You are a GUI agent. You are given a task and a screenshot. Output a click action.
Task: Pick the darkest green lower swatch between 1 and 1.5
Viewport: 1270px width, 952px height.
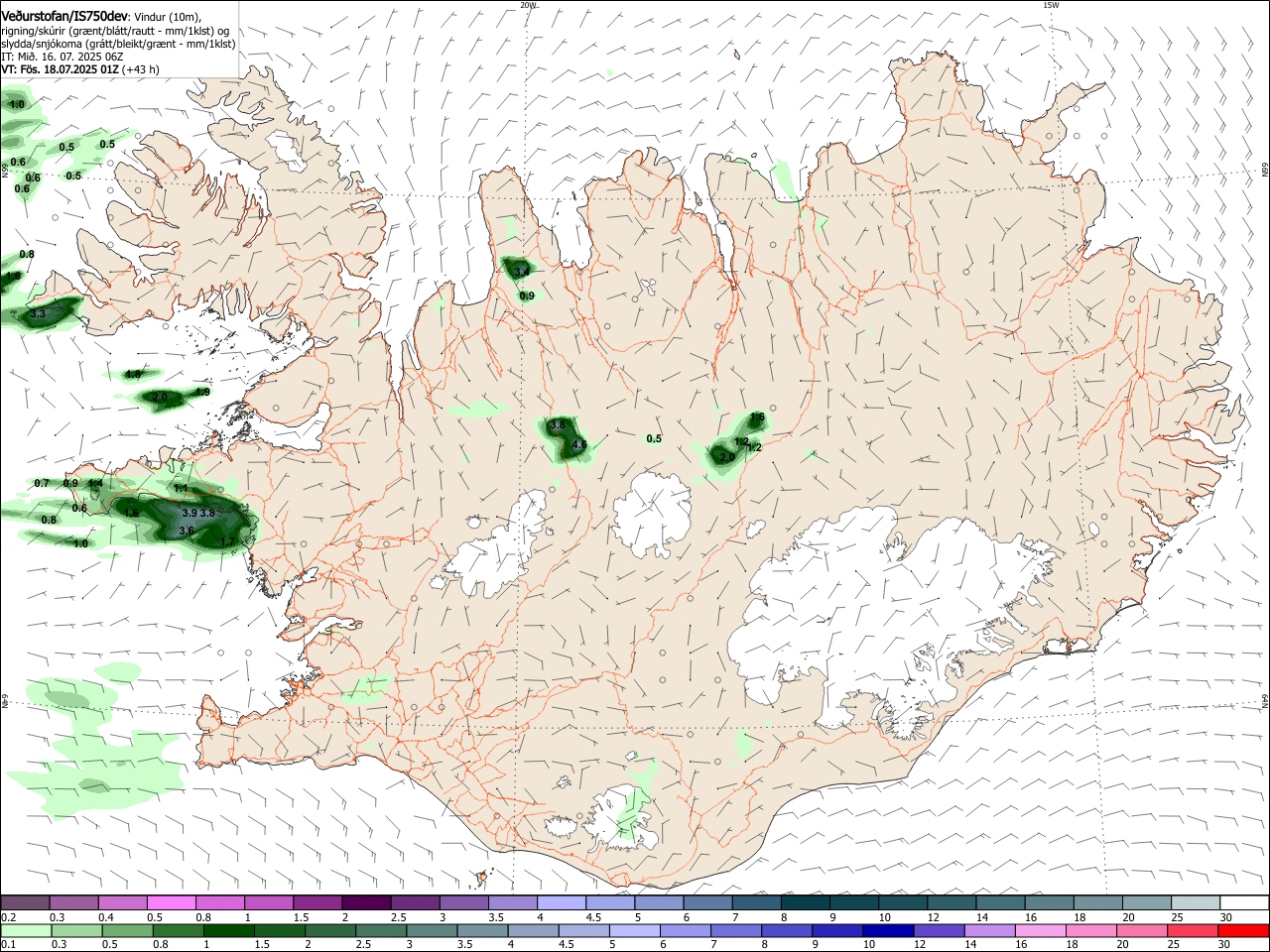pyautogui.click(x=229, y=930)
